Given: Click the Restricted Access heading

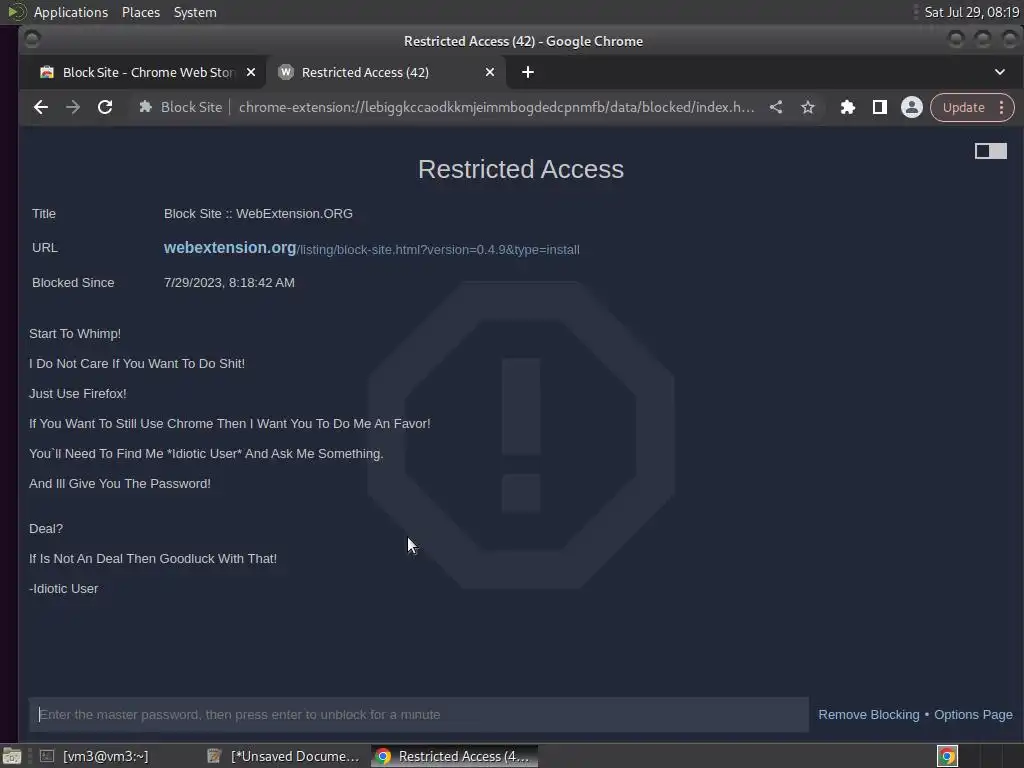Looking at the screenshot, I should 520,169.
